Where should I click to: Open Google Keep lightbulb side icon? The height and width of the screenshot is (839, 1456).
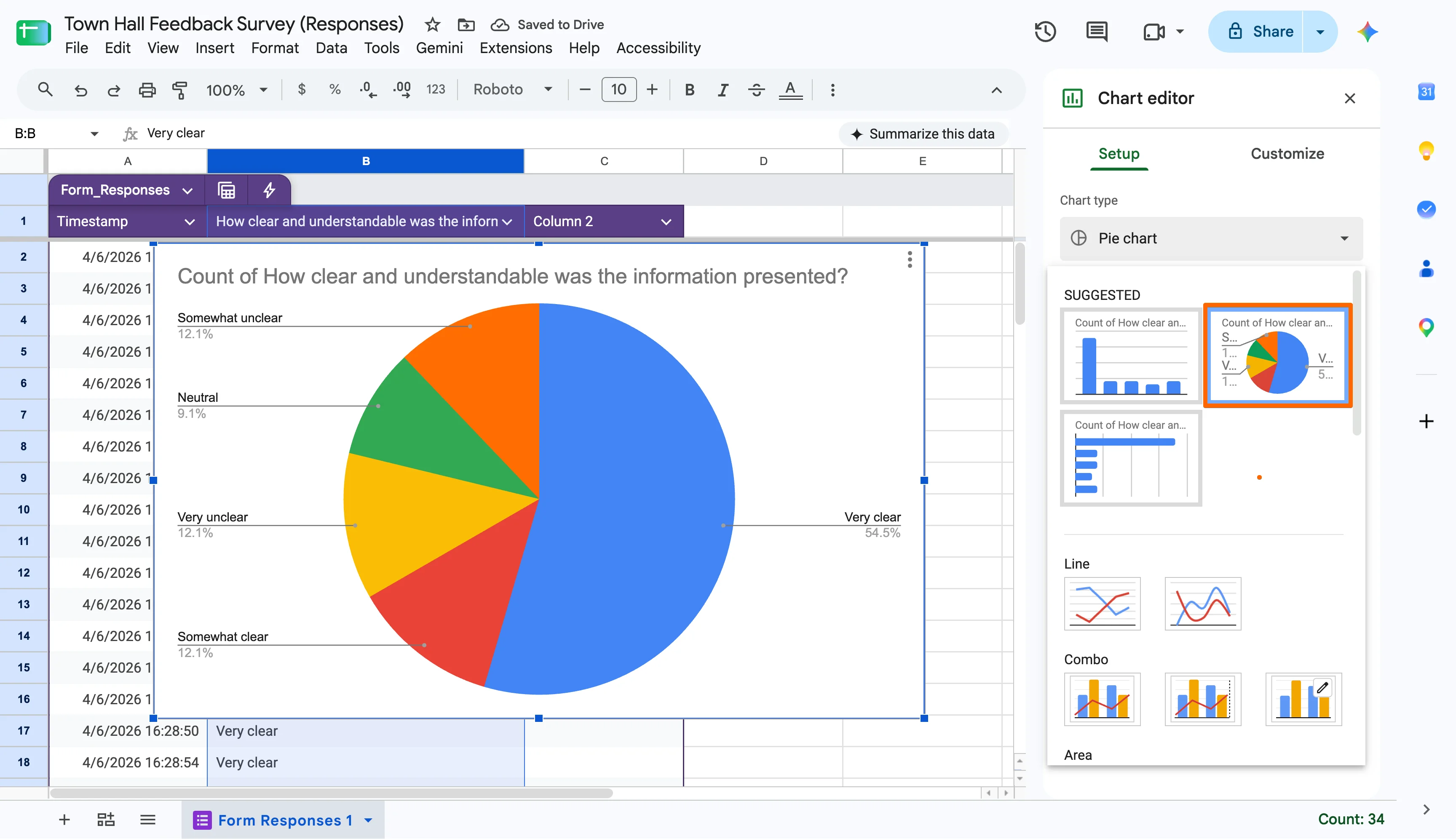[x=1426, y=151]
